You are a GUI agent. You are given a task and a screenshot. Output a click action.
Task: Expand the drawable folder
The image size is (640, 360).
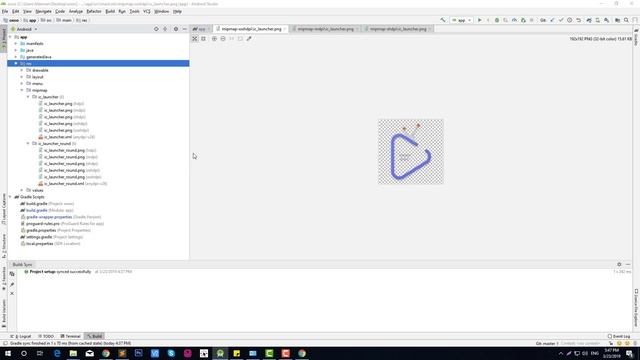coord(22,70)
